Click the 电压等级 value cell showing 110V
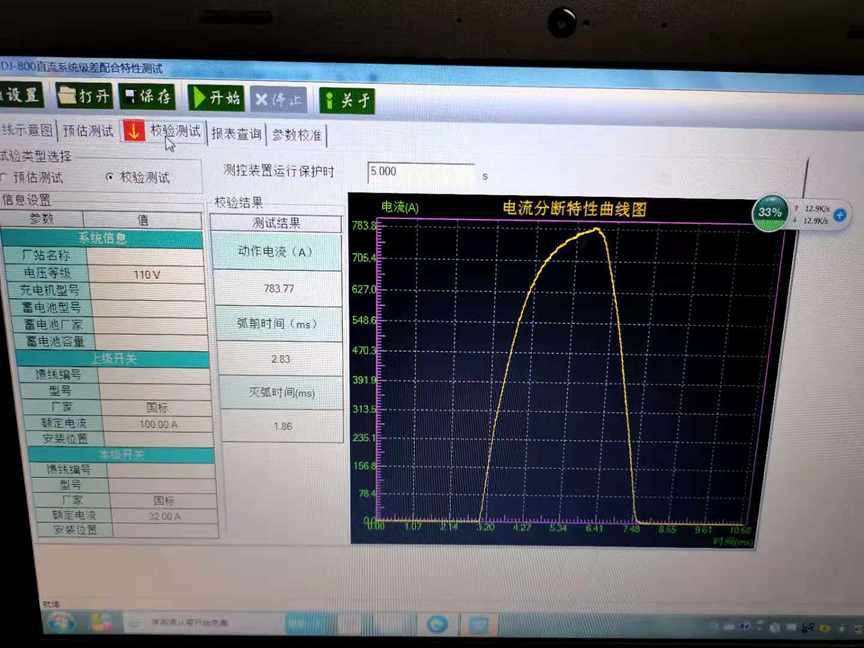This screenshot has height=648, width=864. click(x=147, y=274)
